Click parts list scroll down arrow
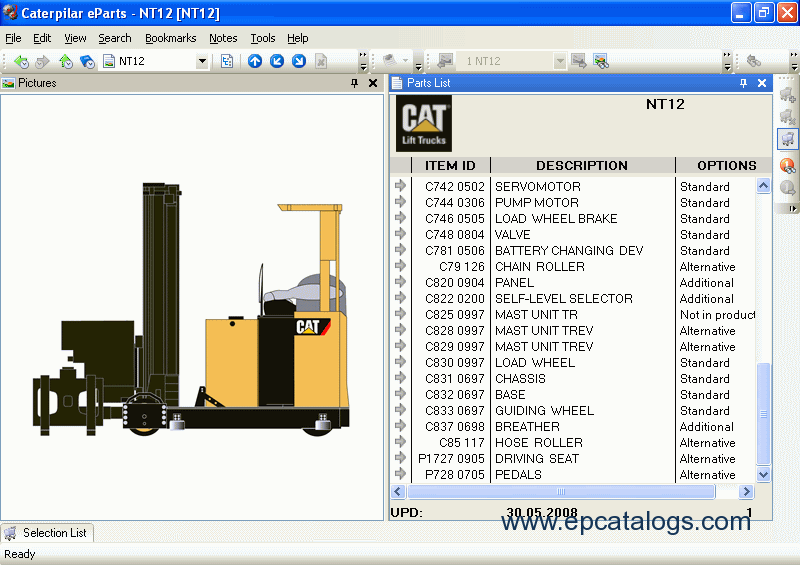Screen dimensions: 800x565 (x=763, y=475)
